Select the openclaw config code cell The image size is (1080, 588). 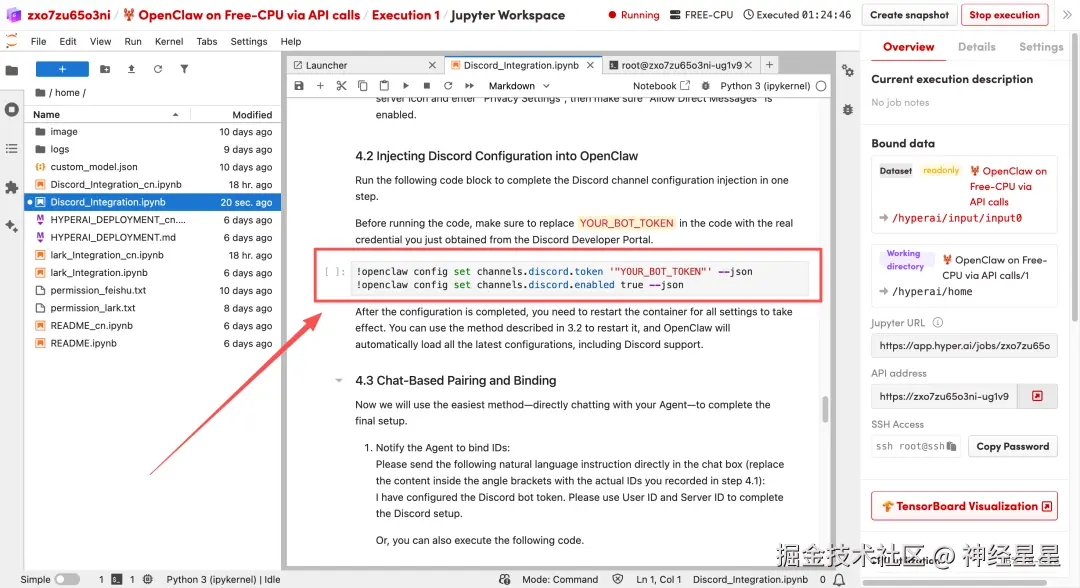[x=579, y=278]
